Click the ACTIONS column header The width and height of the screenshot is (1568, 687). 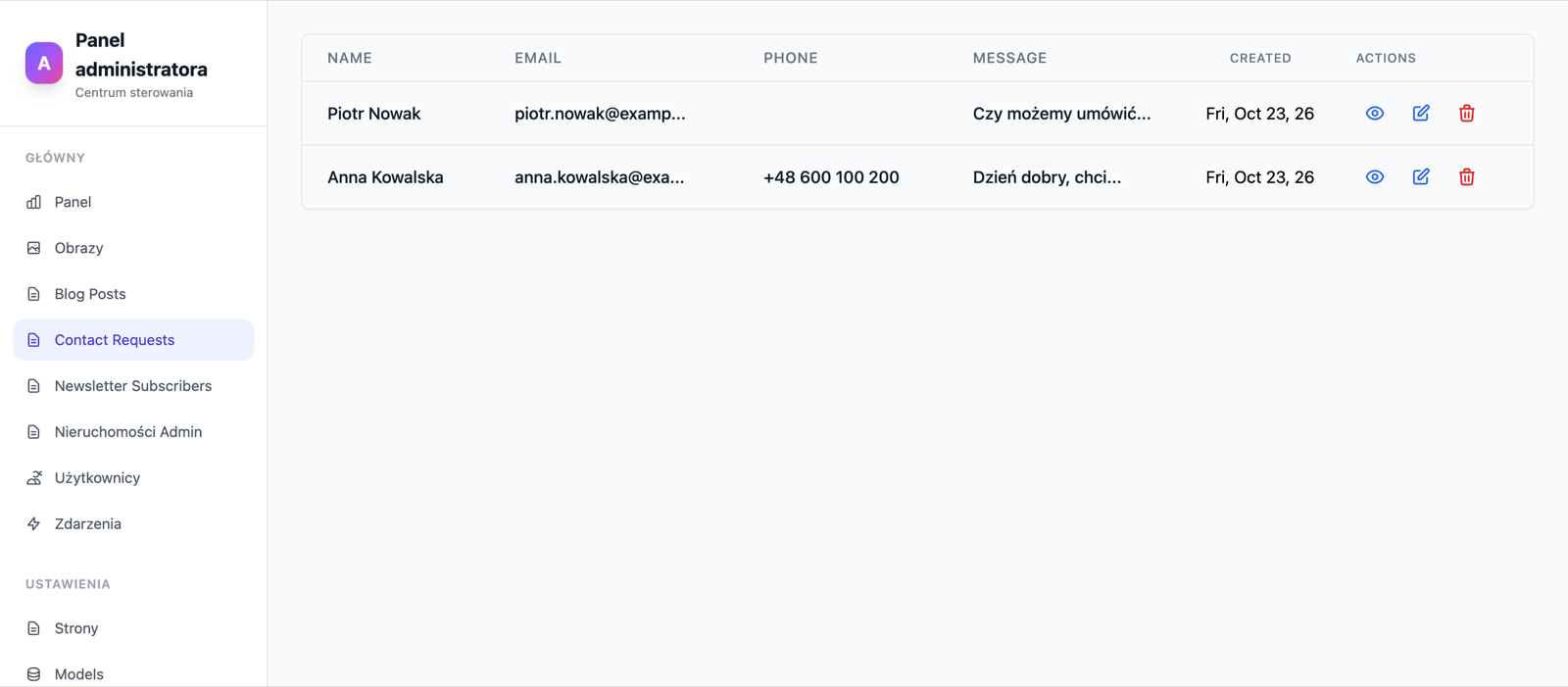tap(1386, 58)
